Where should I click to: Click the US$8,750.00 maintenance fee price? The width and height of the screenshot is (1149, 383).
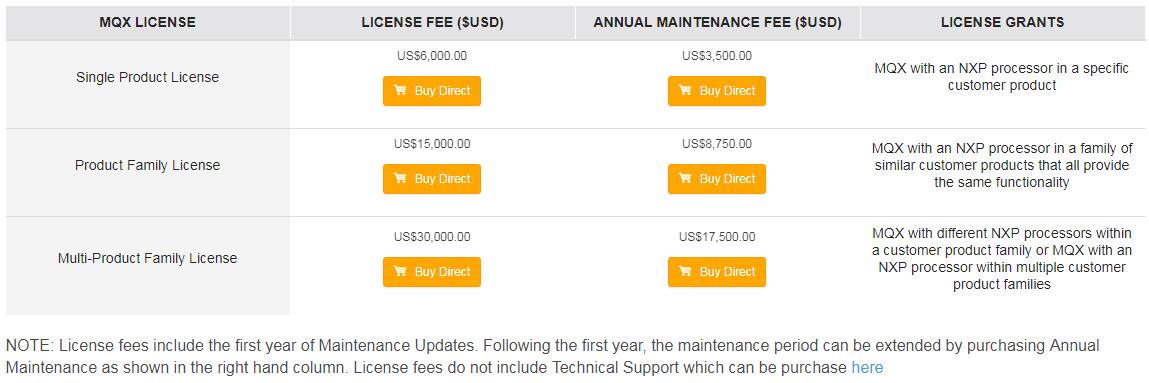pyautogui.click(x=717, y=144)
